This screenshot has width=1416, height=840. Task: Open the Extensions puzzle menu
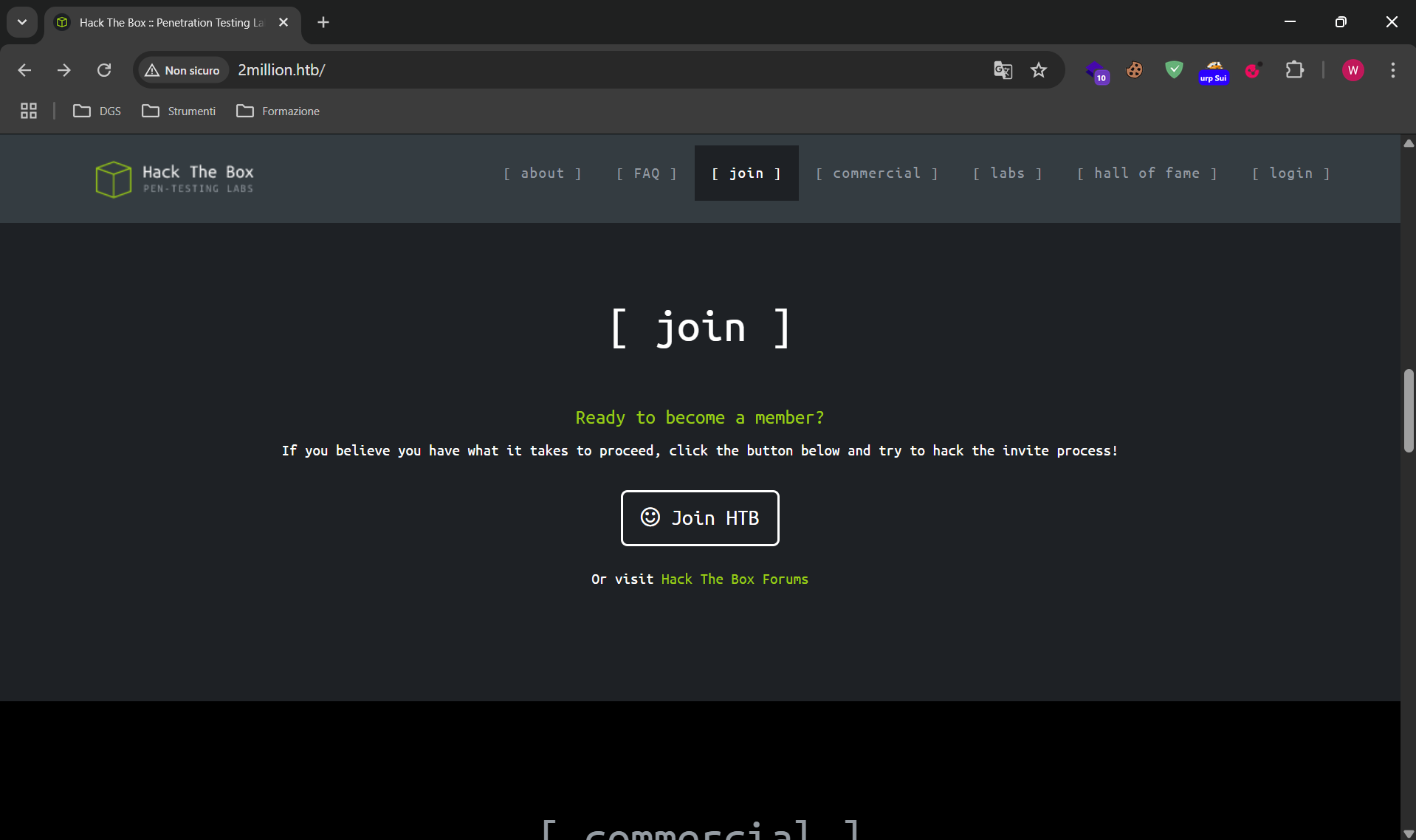point(1294,70)
